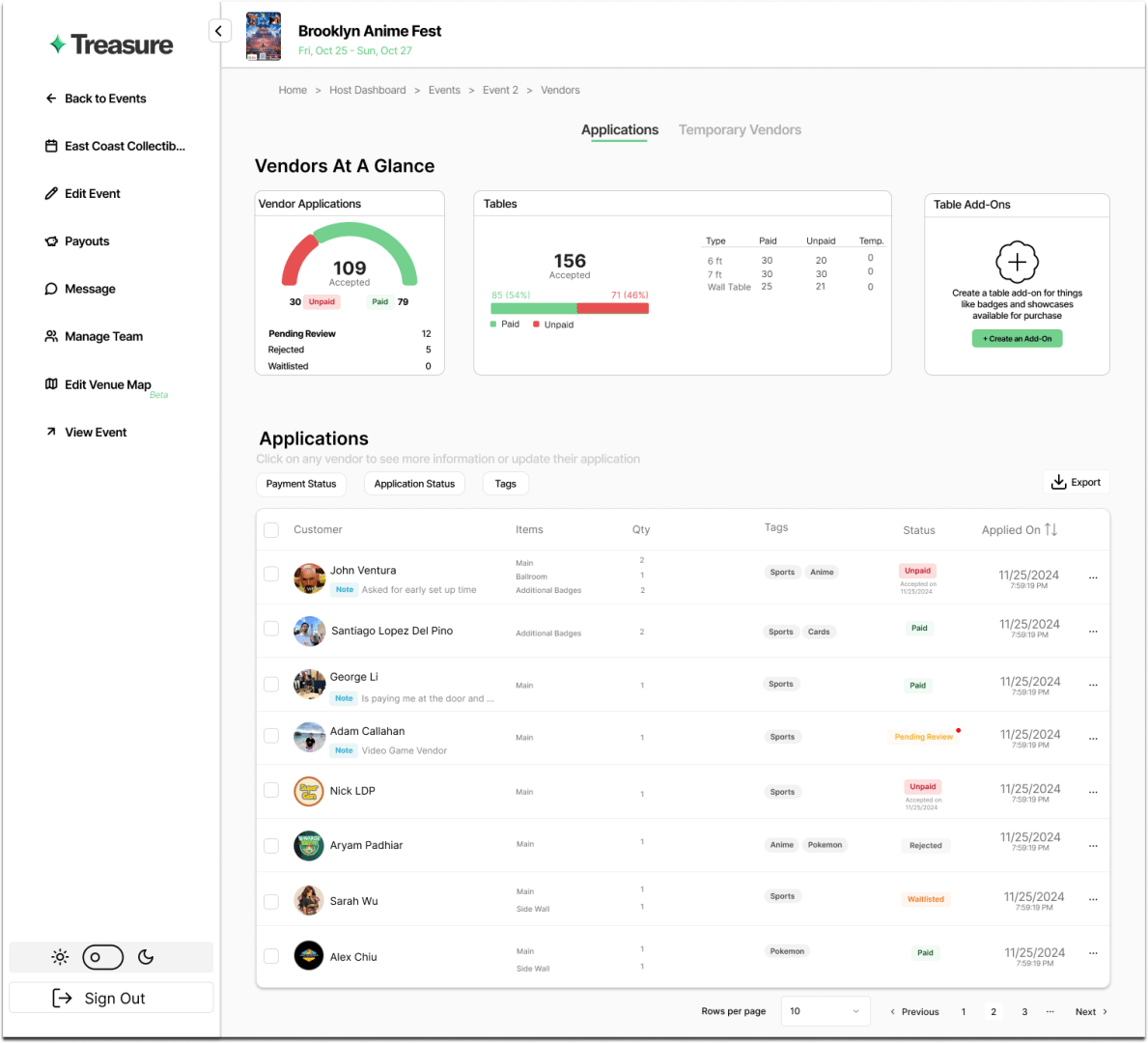Image resolution: width=1148 pixels, height=1043 pixels.
Task: Open the Payment Status filter
Action: click(x=300, y=484)
